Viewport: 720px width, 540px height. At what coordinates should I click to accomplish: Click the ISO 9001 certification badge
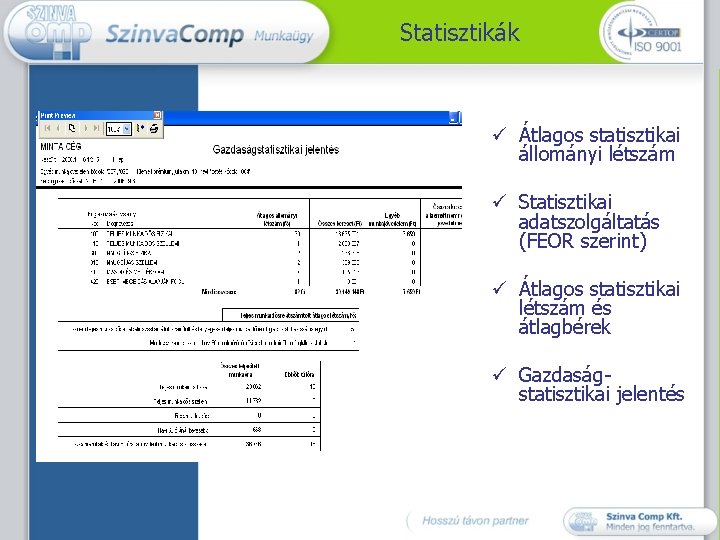[642, 33]
